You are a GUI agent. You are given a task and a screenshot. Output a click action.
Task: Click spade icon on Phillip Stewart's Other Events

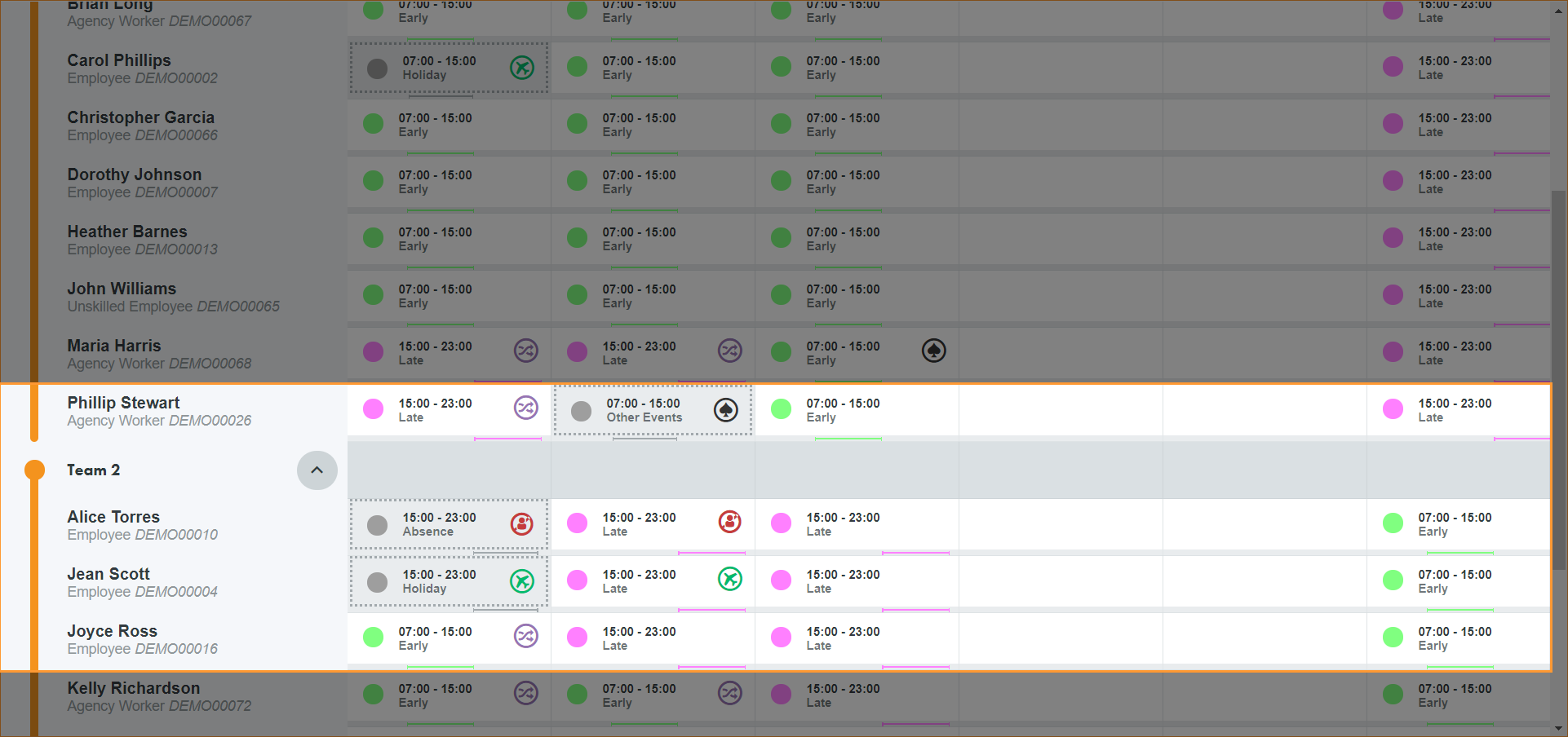725,410
